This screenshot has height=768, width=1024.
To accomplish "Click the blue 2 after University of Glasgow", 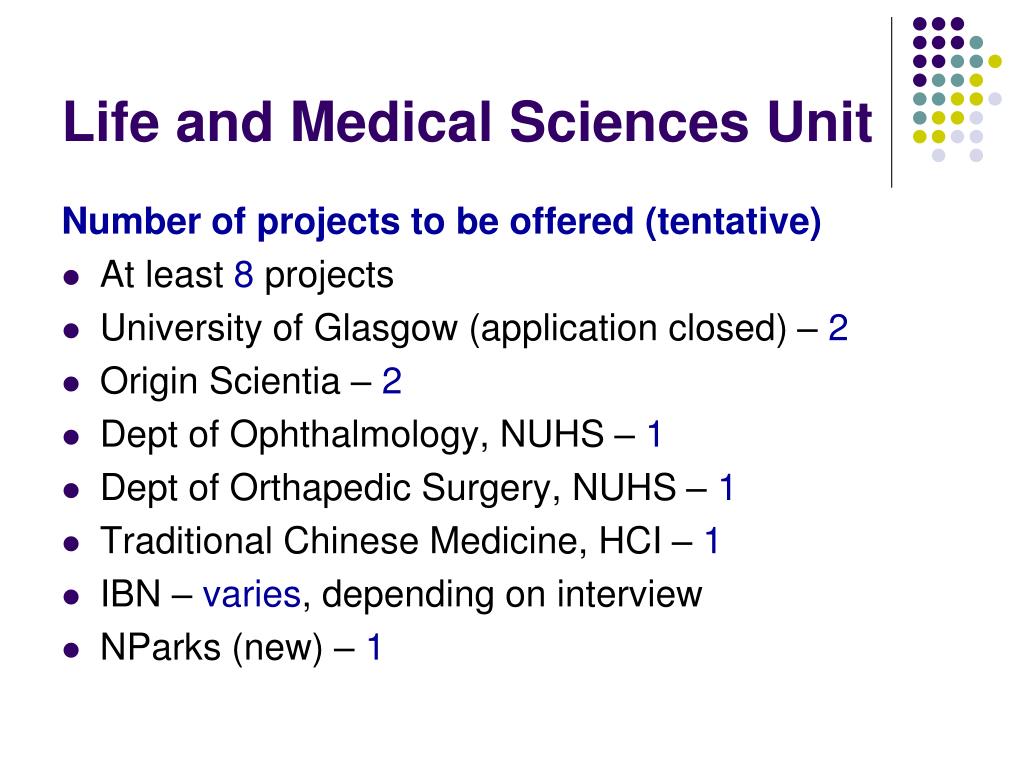I will click(x=838, y=328).
